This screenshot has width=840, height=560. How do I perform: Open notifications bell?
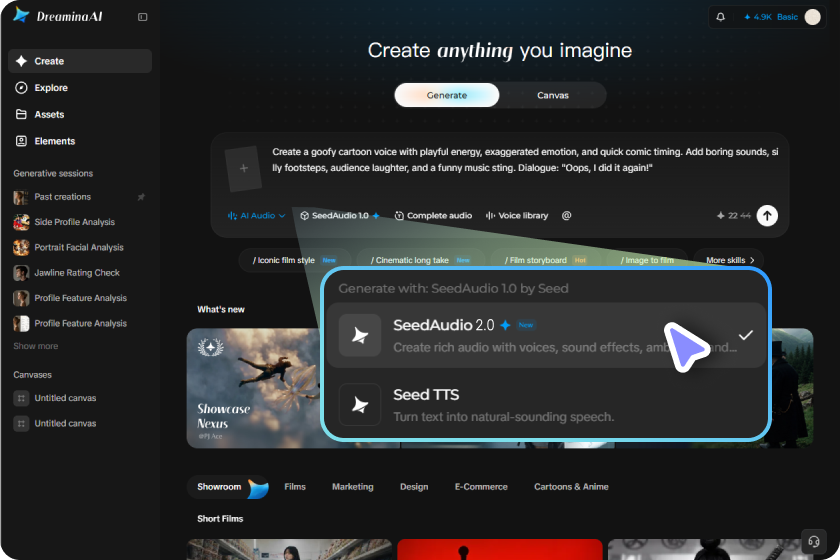point(721,17)
